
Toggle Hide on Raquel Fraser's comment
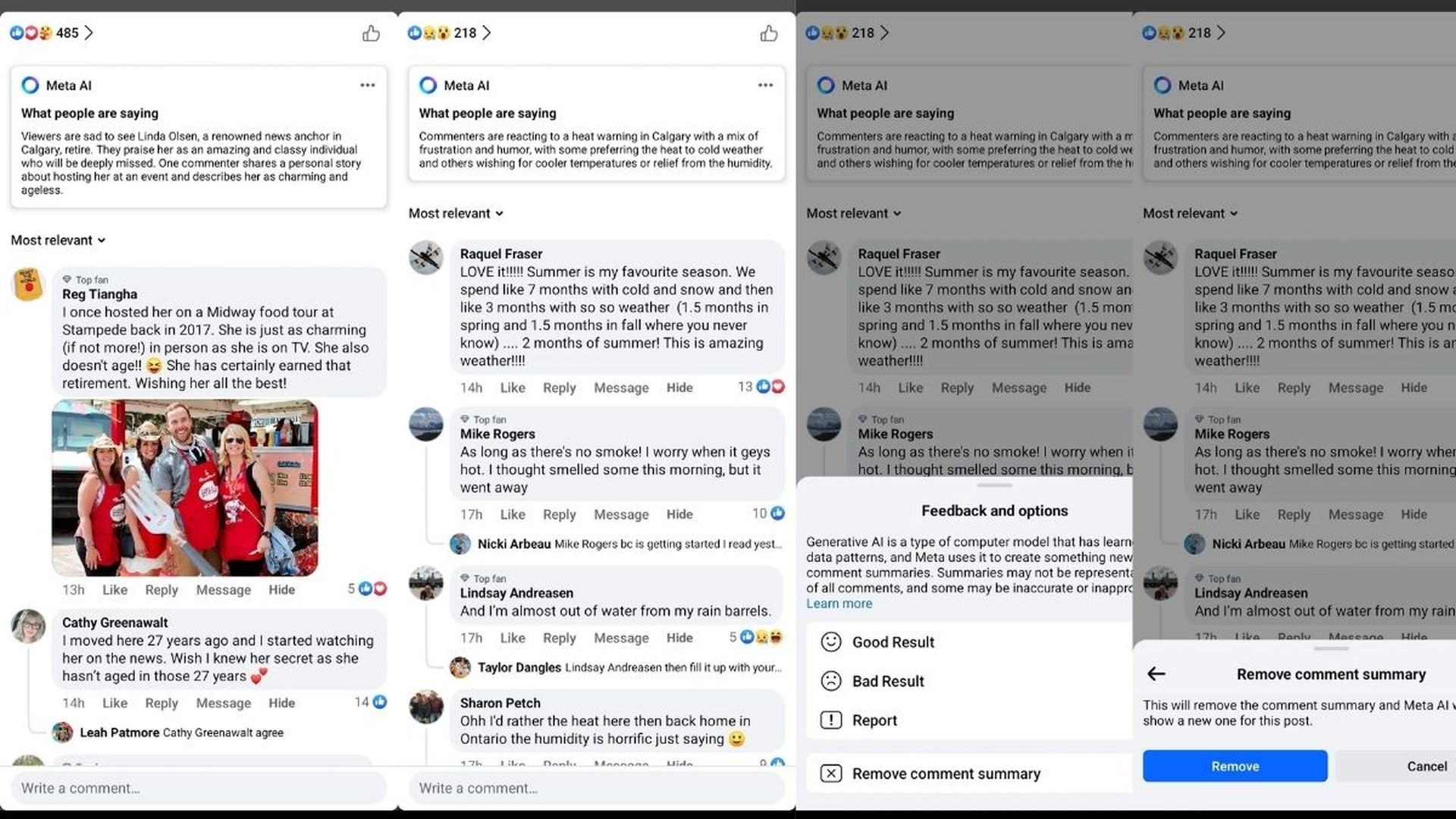coord(680,387)
